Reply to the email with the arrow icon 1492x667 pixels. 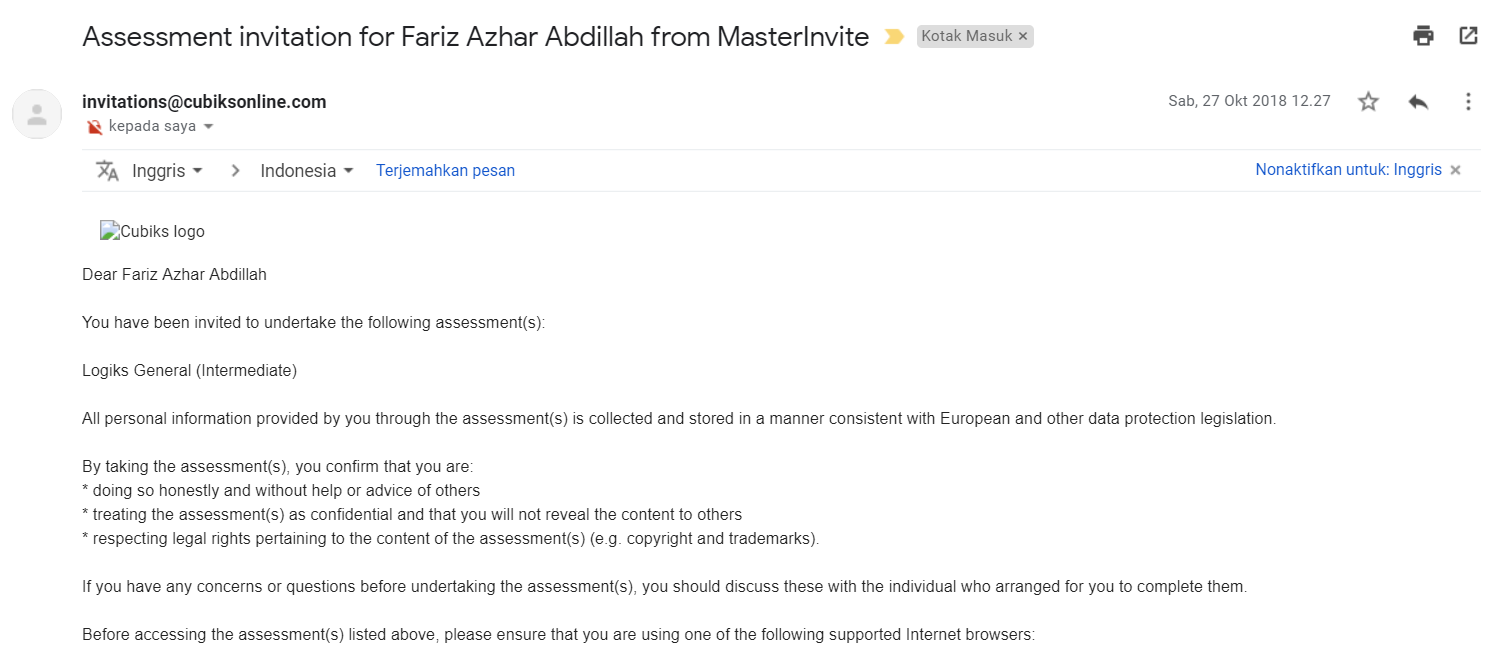[1418, 101]
